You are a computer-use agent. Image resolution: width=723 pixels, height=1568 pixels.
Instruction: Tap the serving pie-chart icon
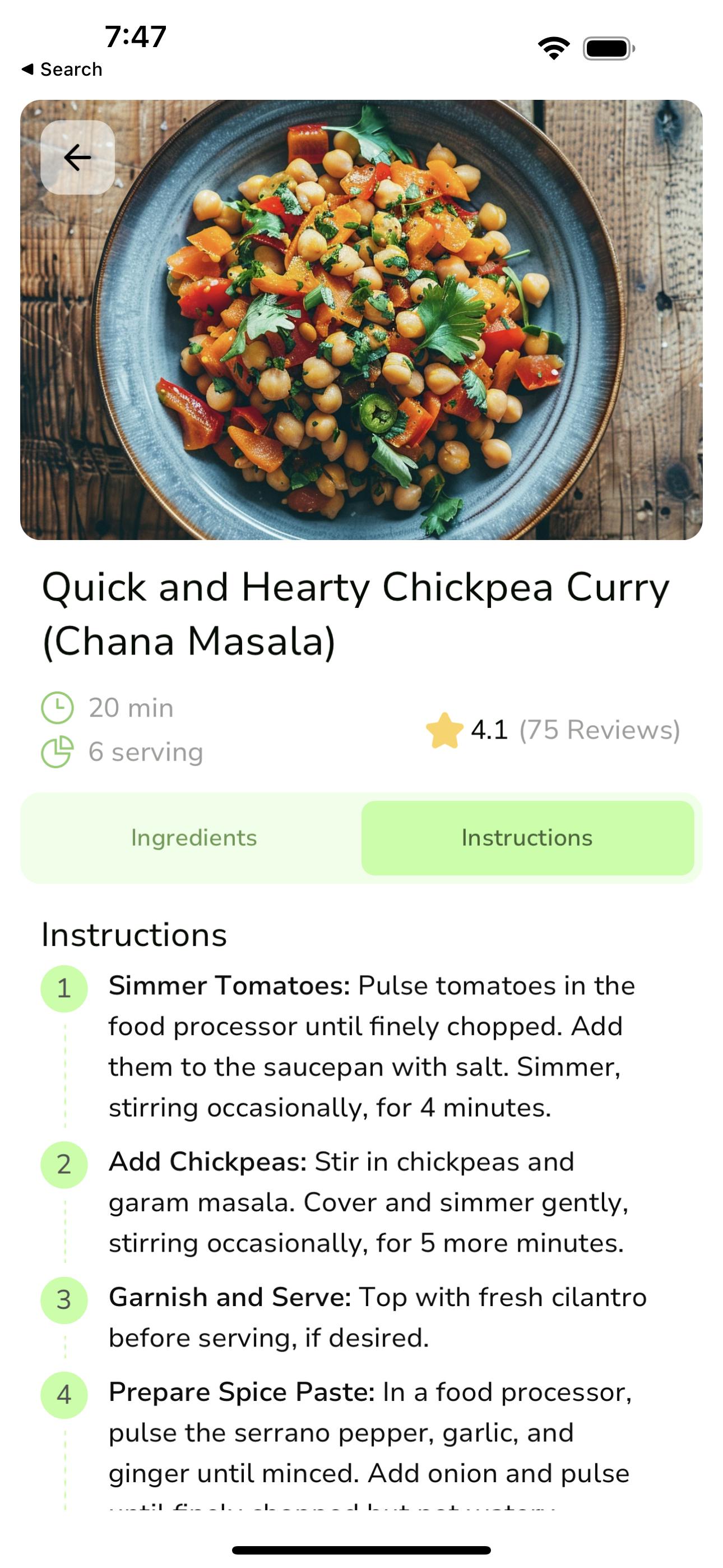tap(57, 753)
